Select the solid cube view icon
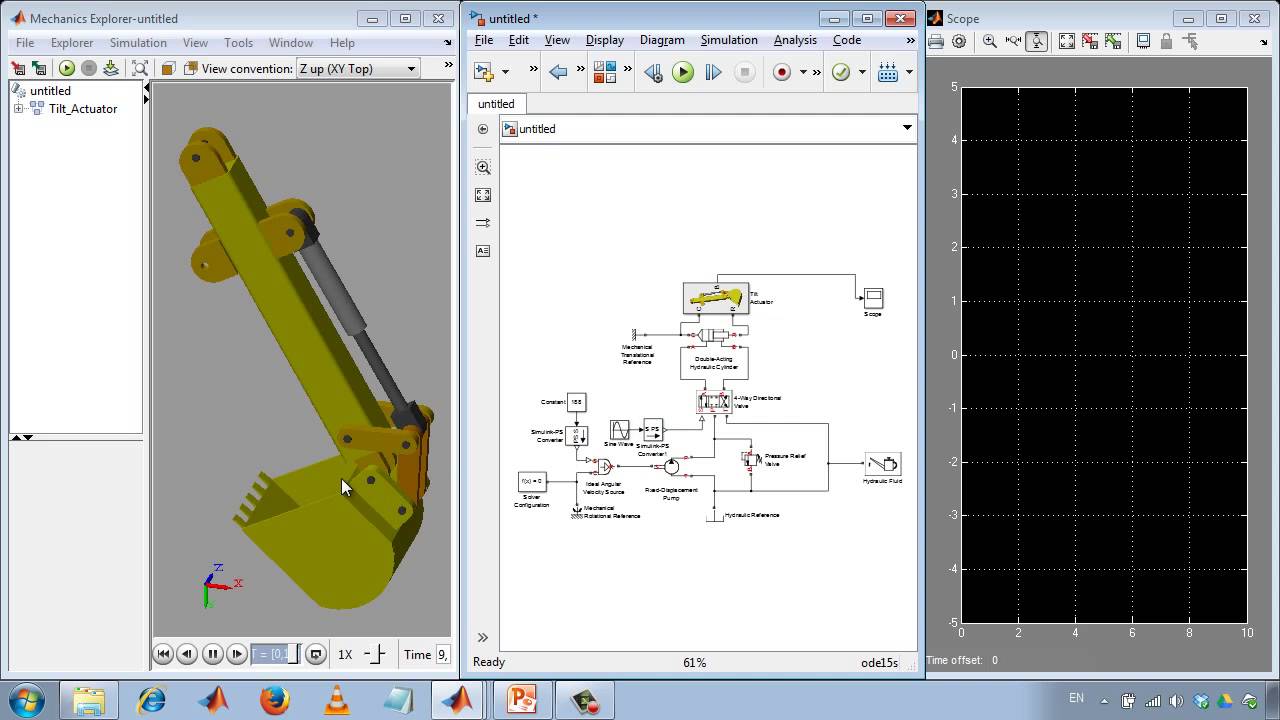 click(x=168, y=68)
